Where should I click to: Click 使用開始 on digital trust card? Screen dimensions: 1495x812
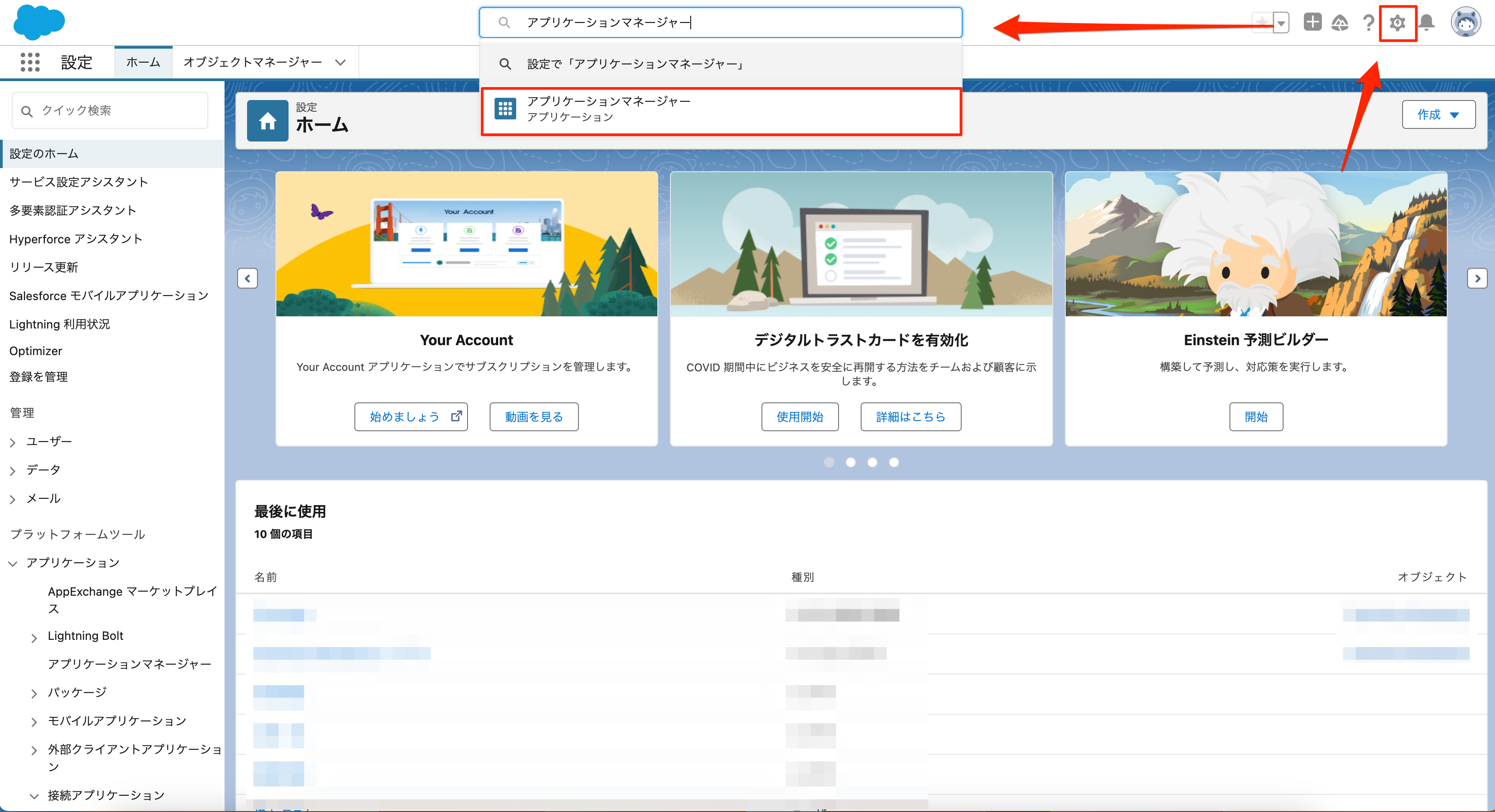[800, 416]
